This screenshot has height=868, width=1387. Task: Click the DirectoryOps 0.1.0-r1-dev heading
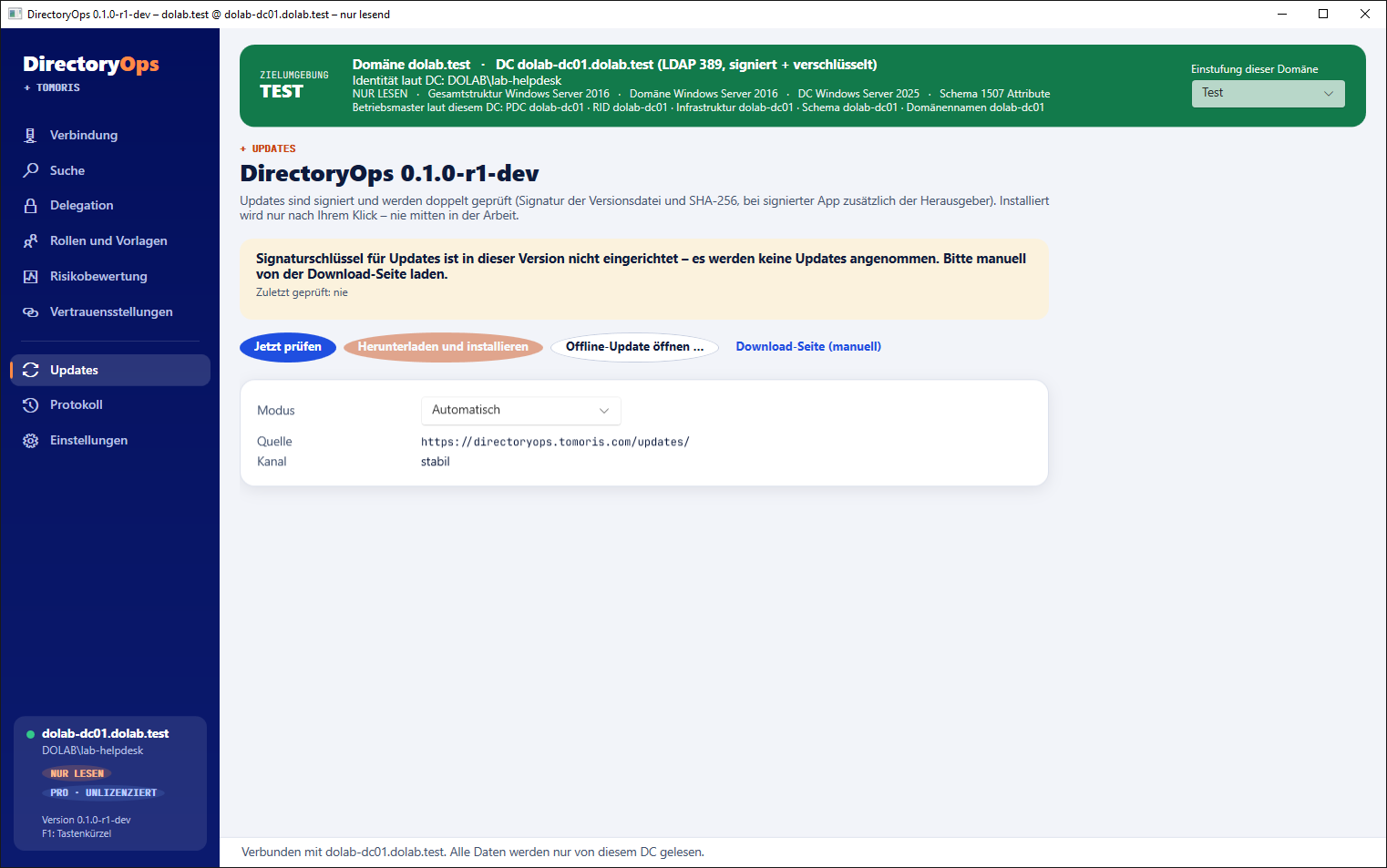[x=389, y=173]
